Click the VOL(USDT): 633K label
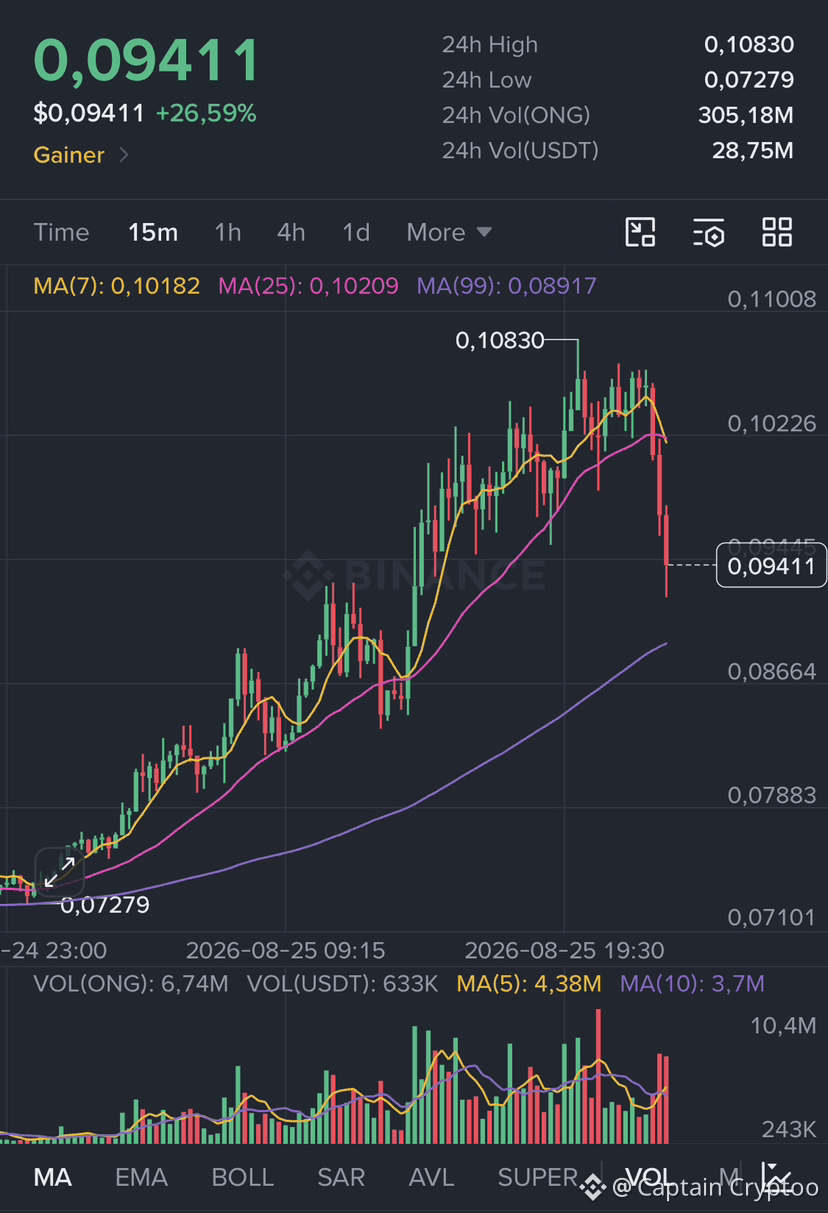 click(343, 984)
